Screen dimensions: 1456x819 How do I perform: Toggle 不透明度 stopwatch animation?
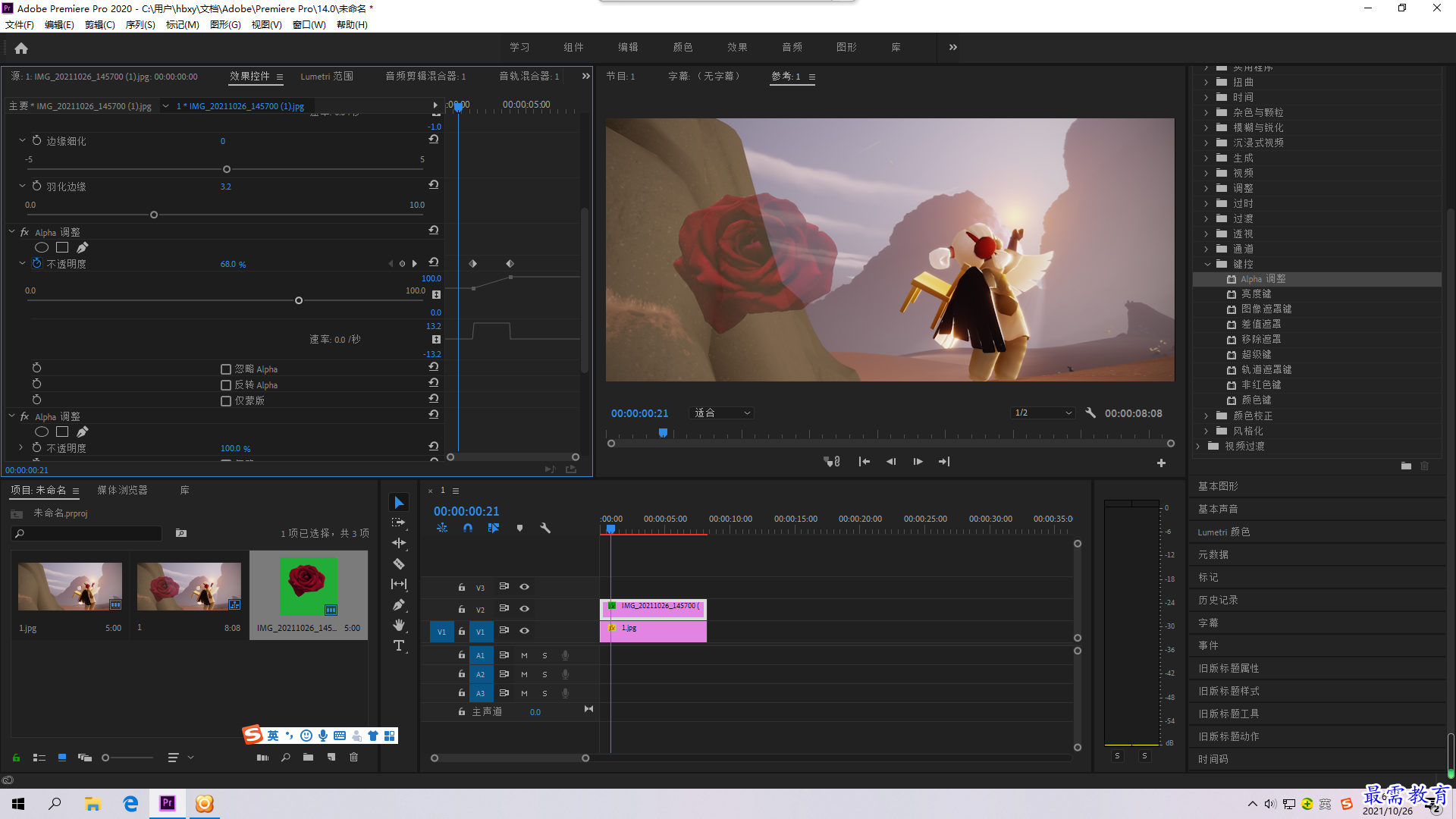[36, 263]
